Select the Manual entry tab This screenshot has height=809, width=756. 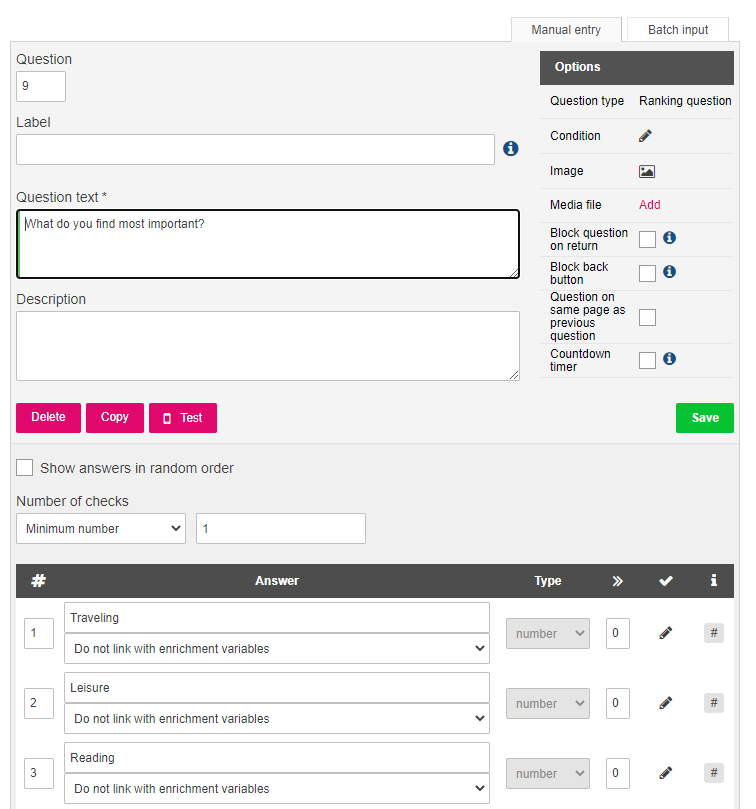coord(566,30)
